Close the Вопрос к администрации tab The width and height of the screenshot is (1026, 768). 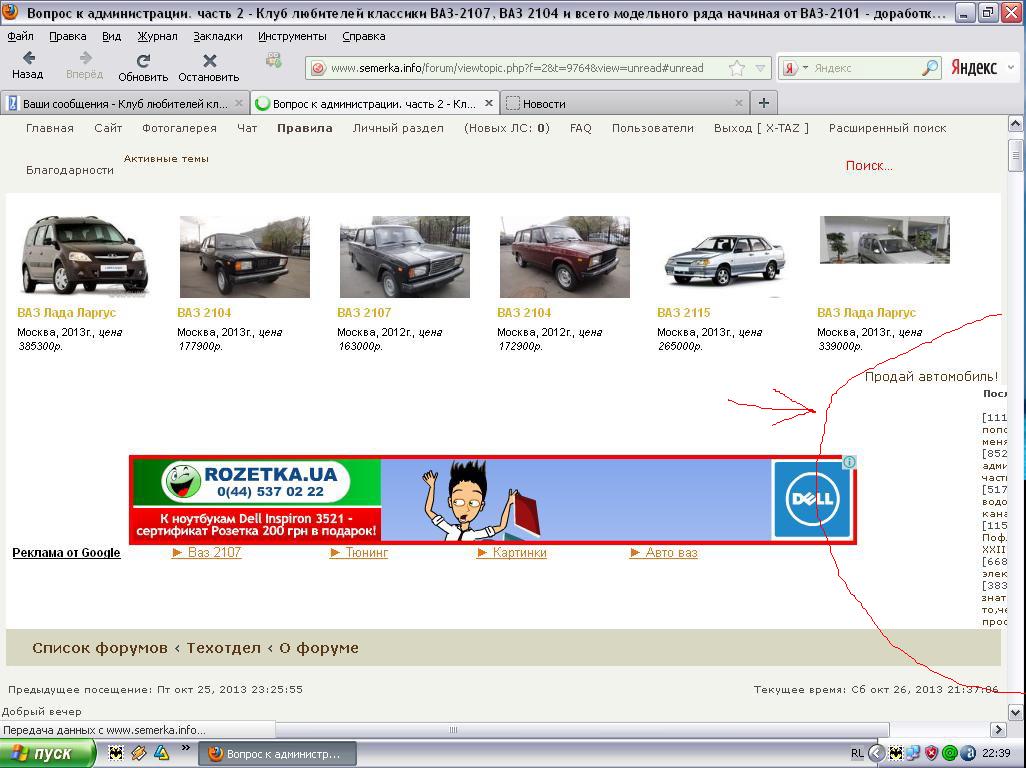pos(489,103)
